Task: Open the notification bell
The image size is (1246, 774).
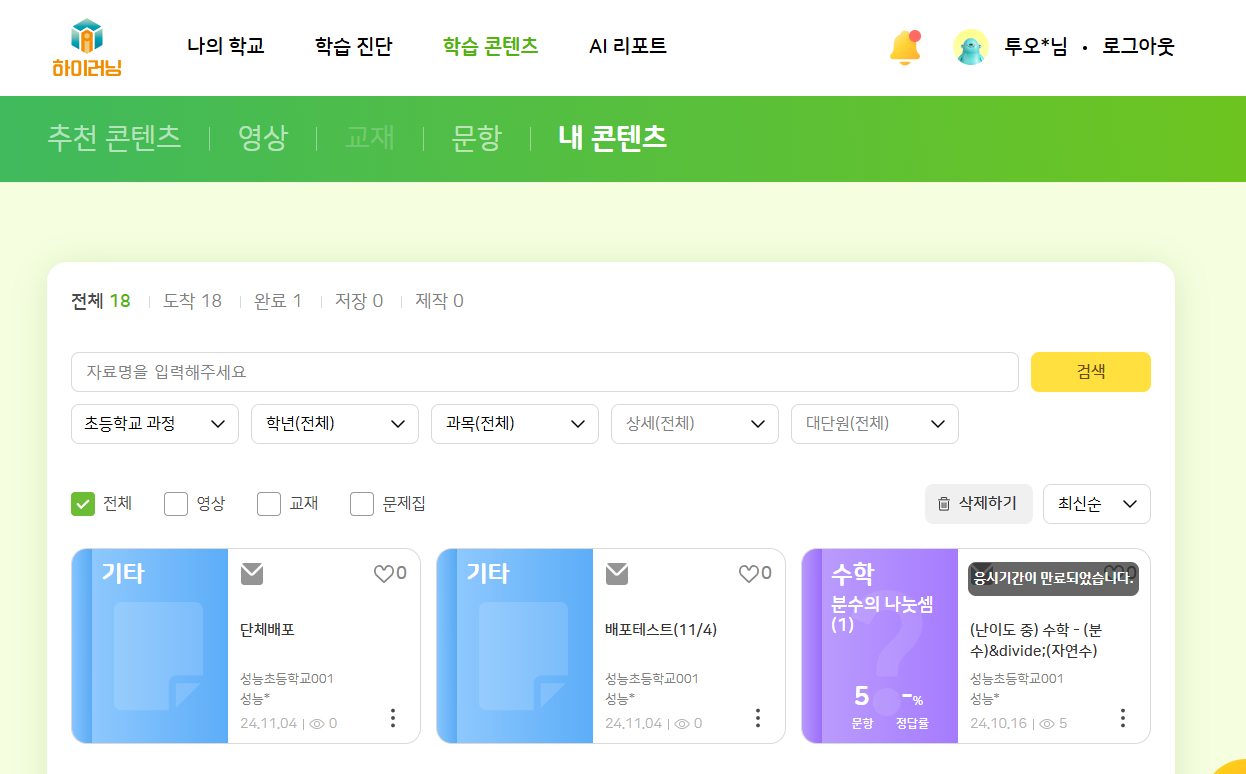Action: pos(905,47)
